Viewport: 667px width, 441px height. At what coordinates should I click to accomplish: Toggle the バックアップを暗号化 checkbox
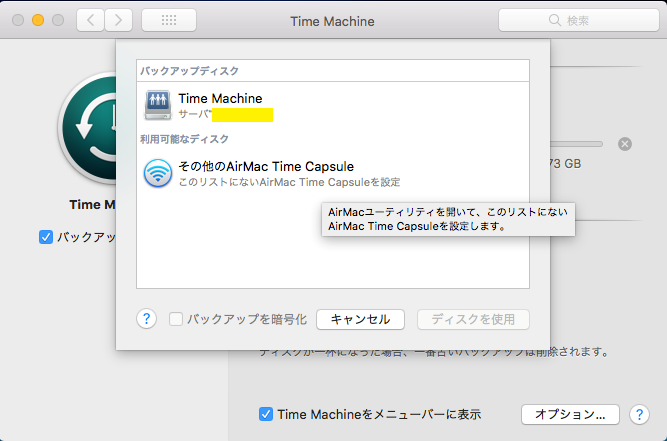[x=176, y=320]
